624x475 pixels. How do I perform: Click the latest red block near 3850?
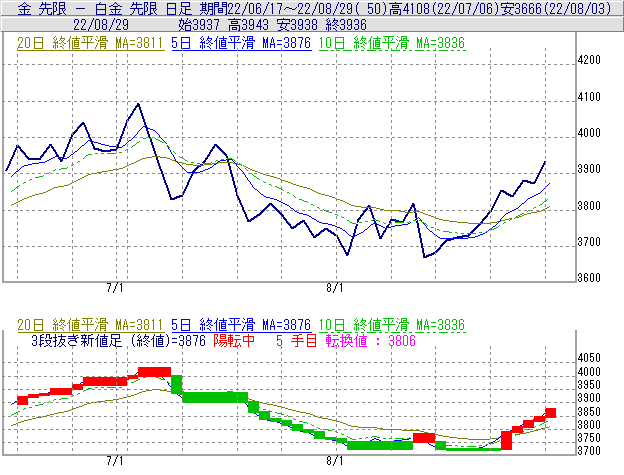pyautogui.click(x=550, y=413)
